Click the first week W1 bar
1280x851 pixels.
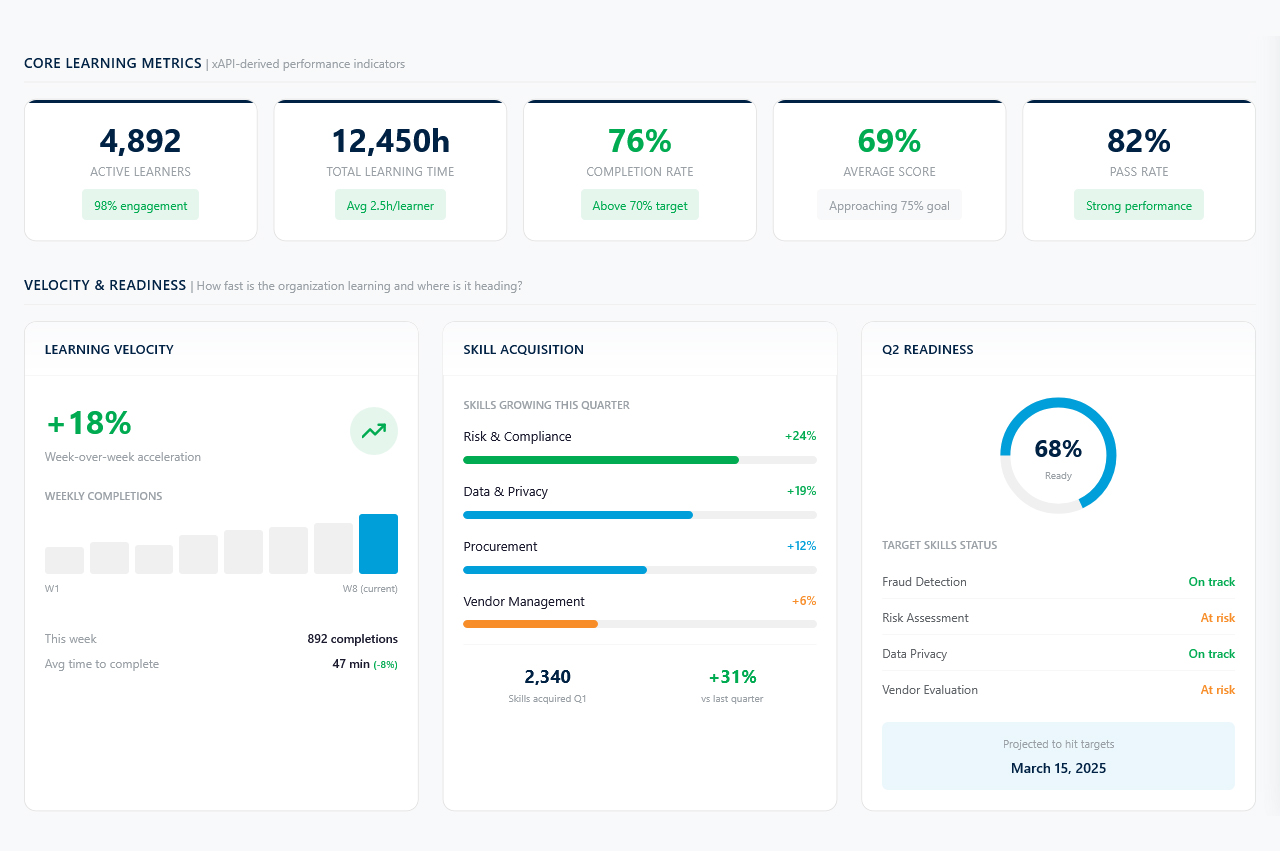pos(64,560)
